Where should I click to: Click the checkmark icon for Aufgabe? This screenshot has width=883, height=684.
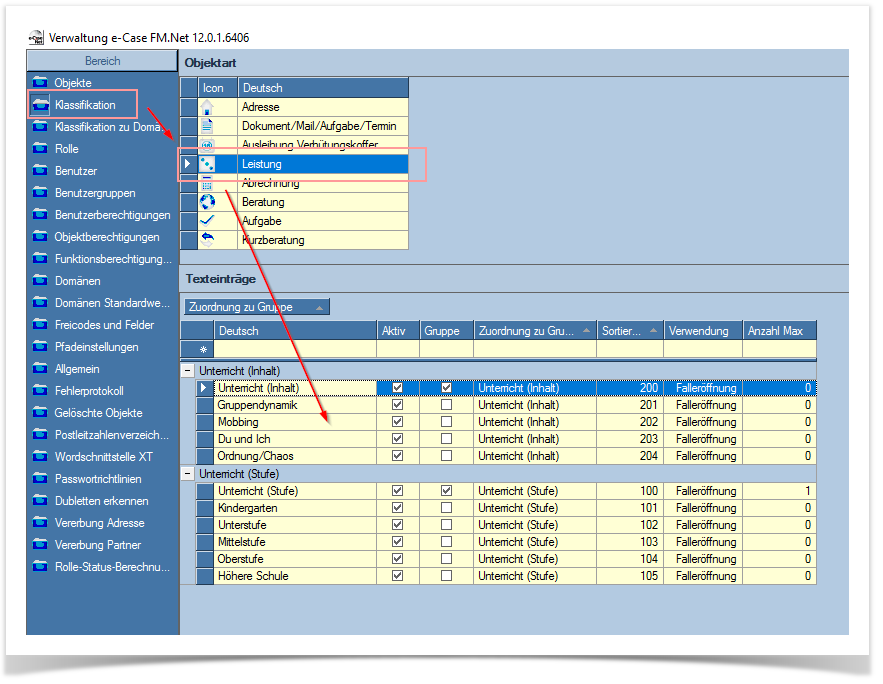click(207, 220)
